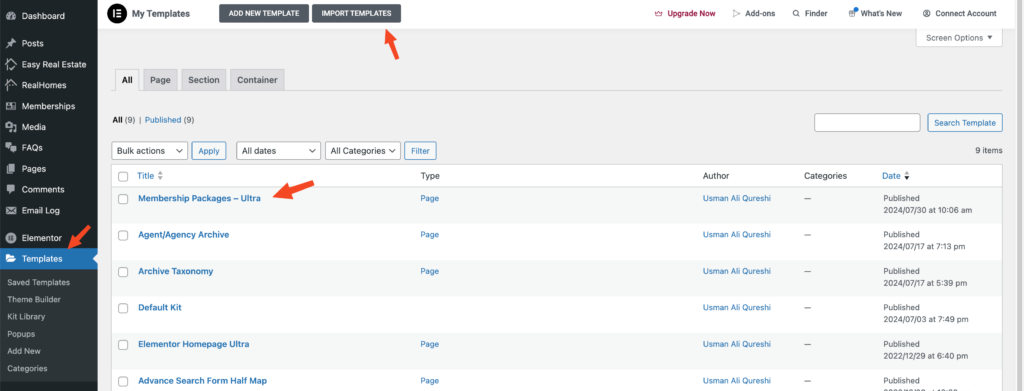Viewport: 1024px width, 391px height.
Task: Open the Bulk actions dropdown
Action: point(150,151)
